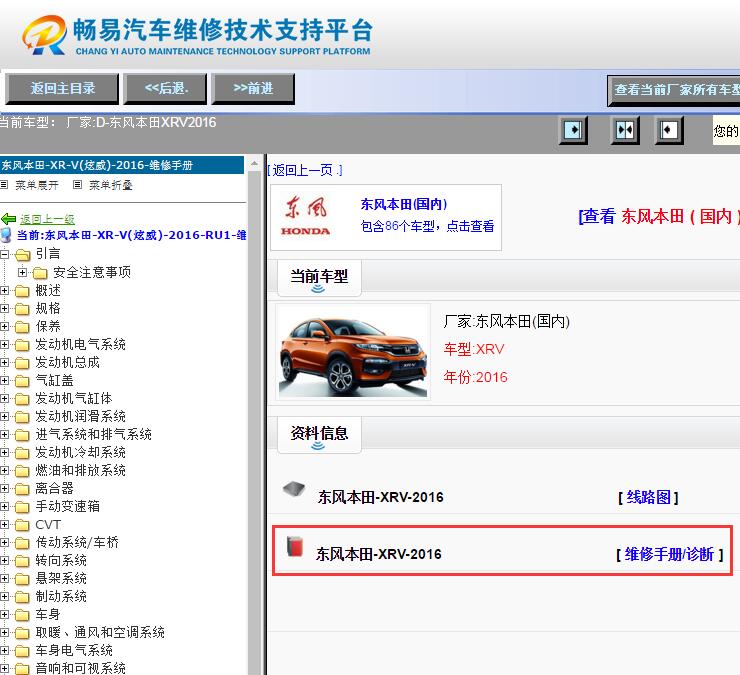Click the 气缸盖 folder icon
The image size is (740, 675).
[22, 381]
